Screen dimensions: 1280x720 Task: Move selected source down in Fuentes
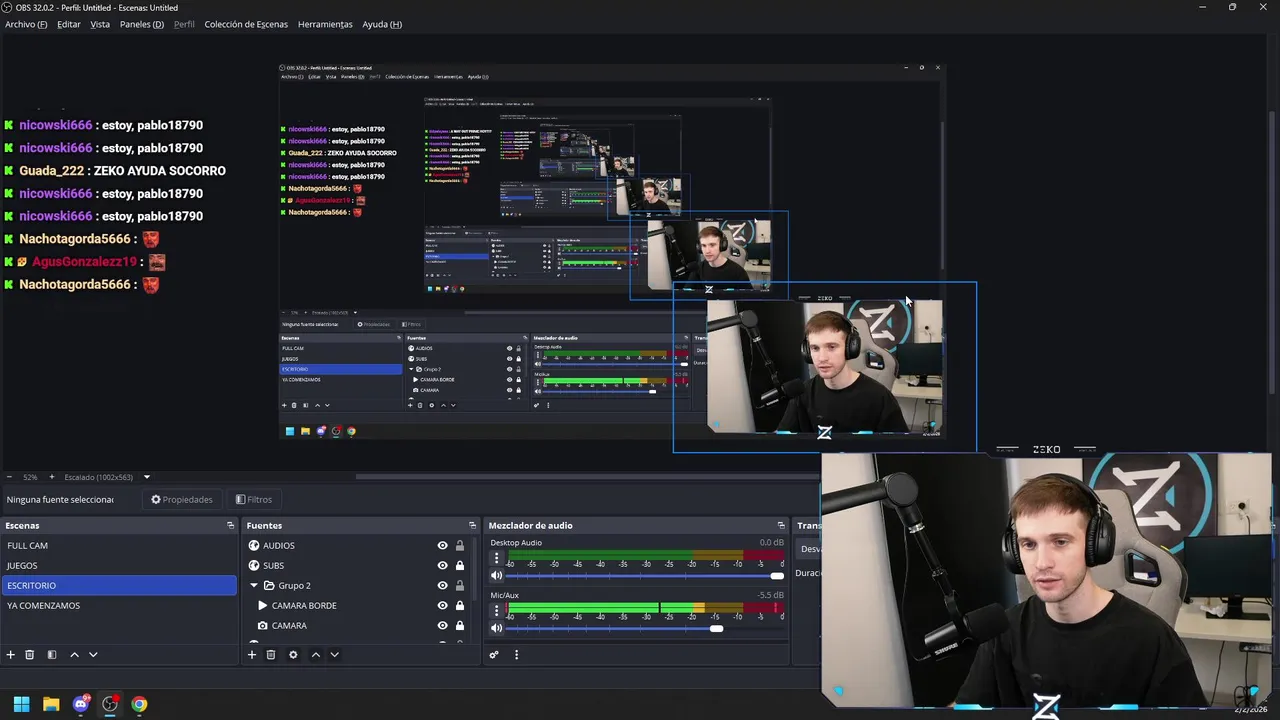pyautogui.click(x=334, y=655)
